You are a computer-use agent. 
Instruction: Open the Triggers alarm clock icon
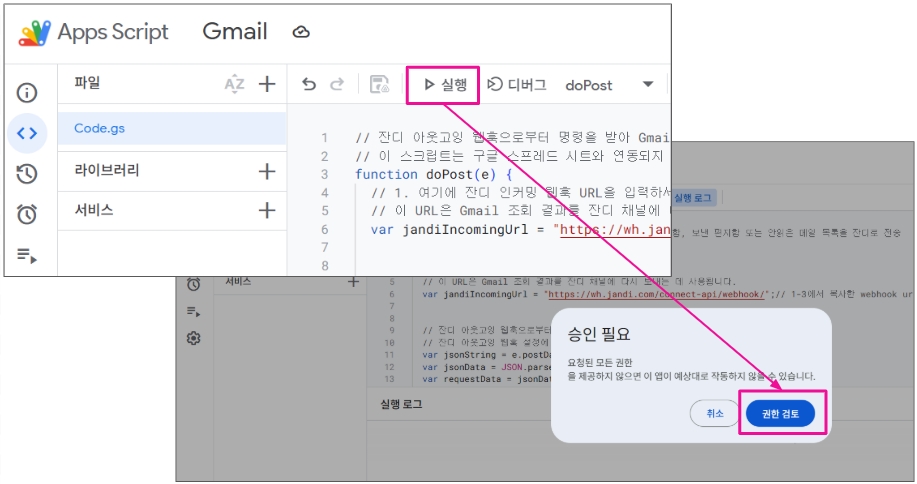27,214
